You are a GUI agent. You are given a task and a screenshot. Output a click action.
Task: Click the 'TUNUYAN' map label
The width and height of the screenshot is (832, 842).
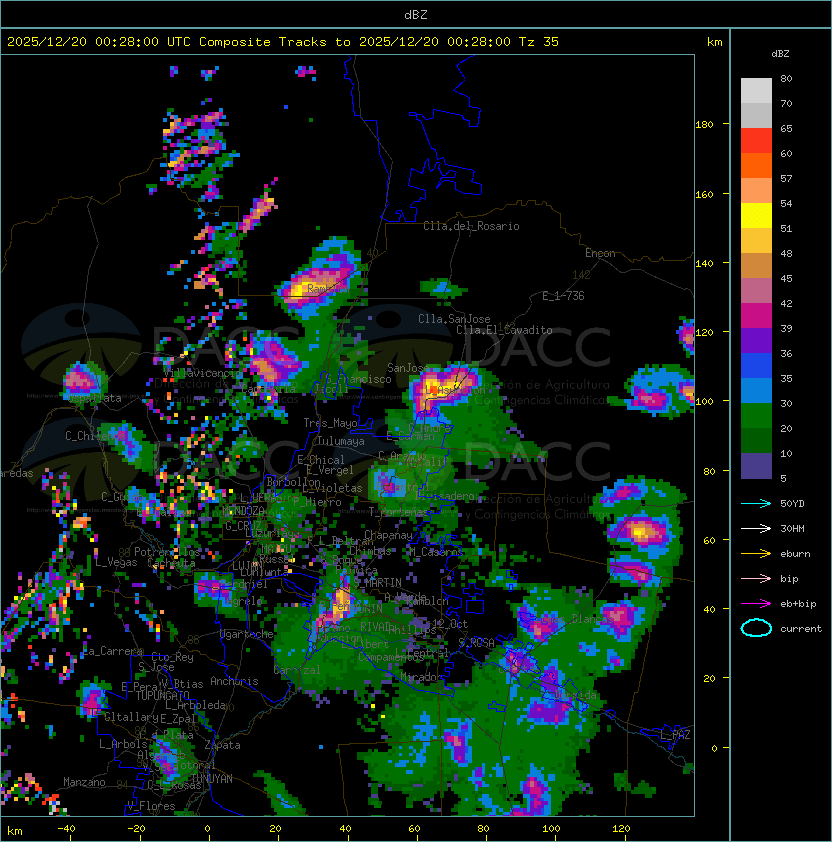pos(212,779)
